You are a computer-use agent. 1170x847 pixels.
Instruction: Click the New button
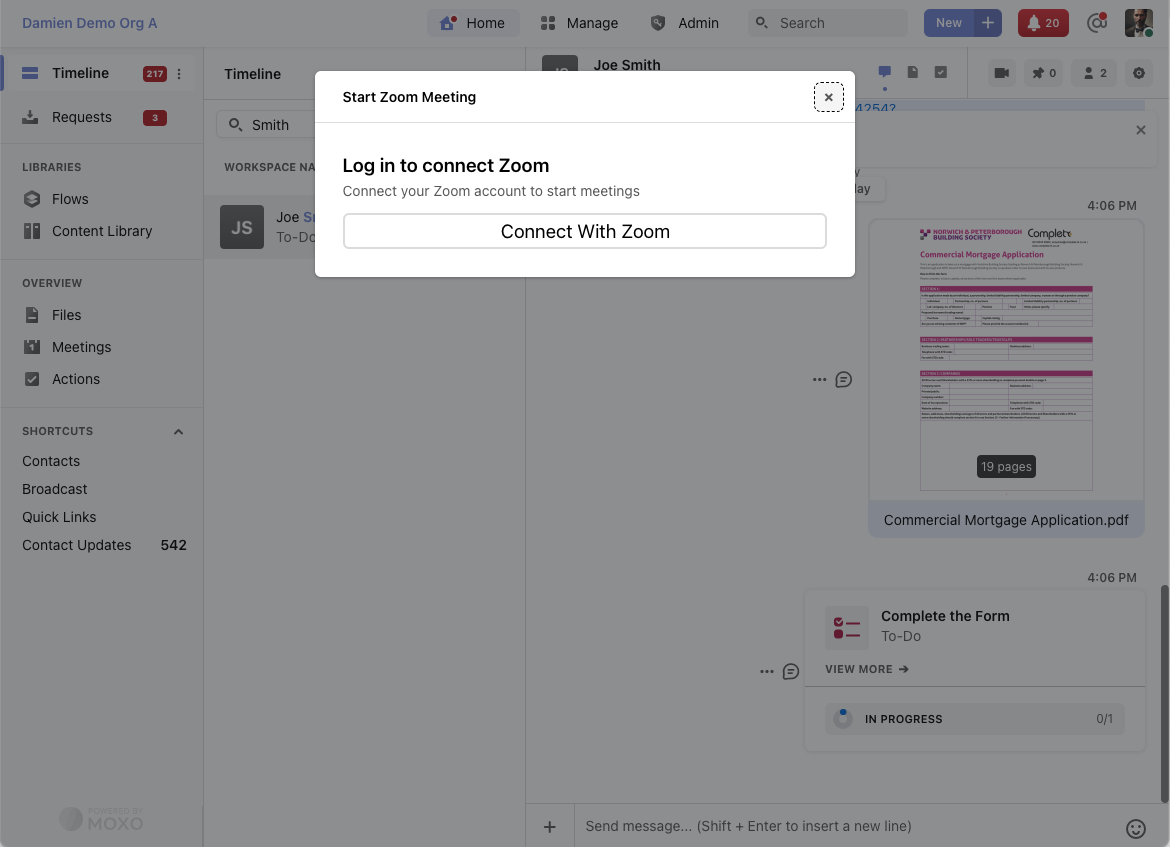pyautogui.click(x=948, y=23)
